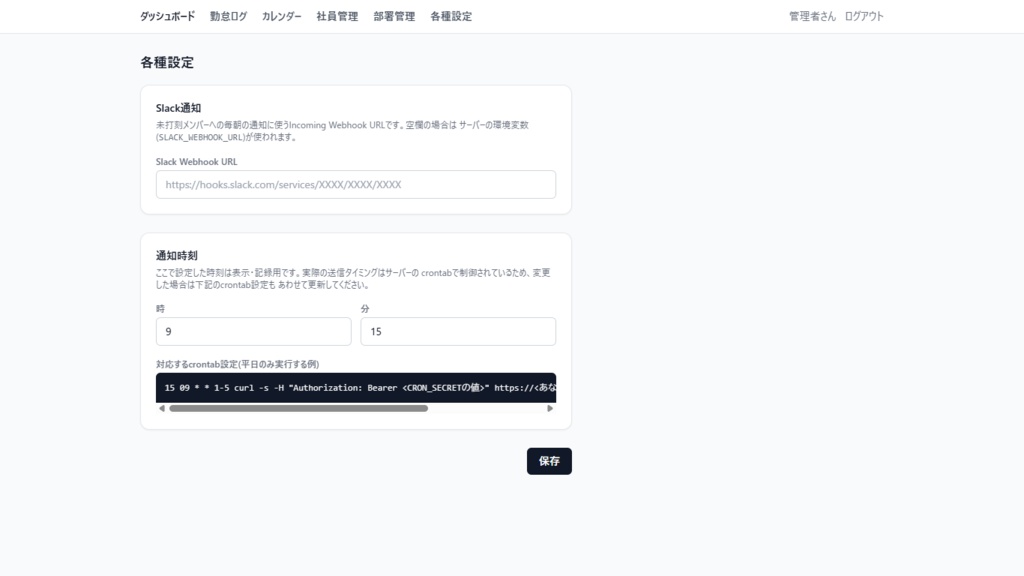The image size is (1024, 576).
Task: Click the right arrow of crontab scrollbar
Action: (x=550, y=408)
